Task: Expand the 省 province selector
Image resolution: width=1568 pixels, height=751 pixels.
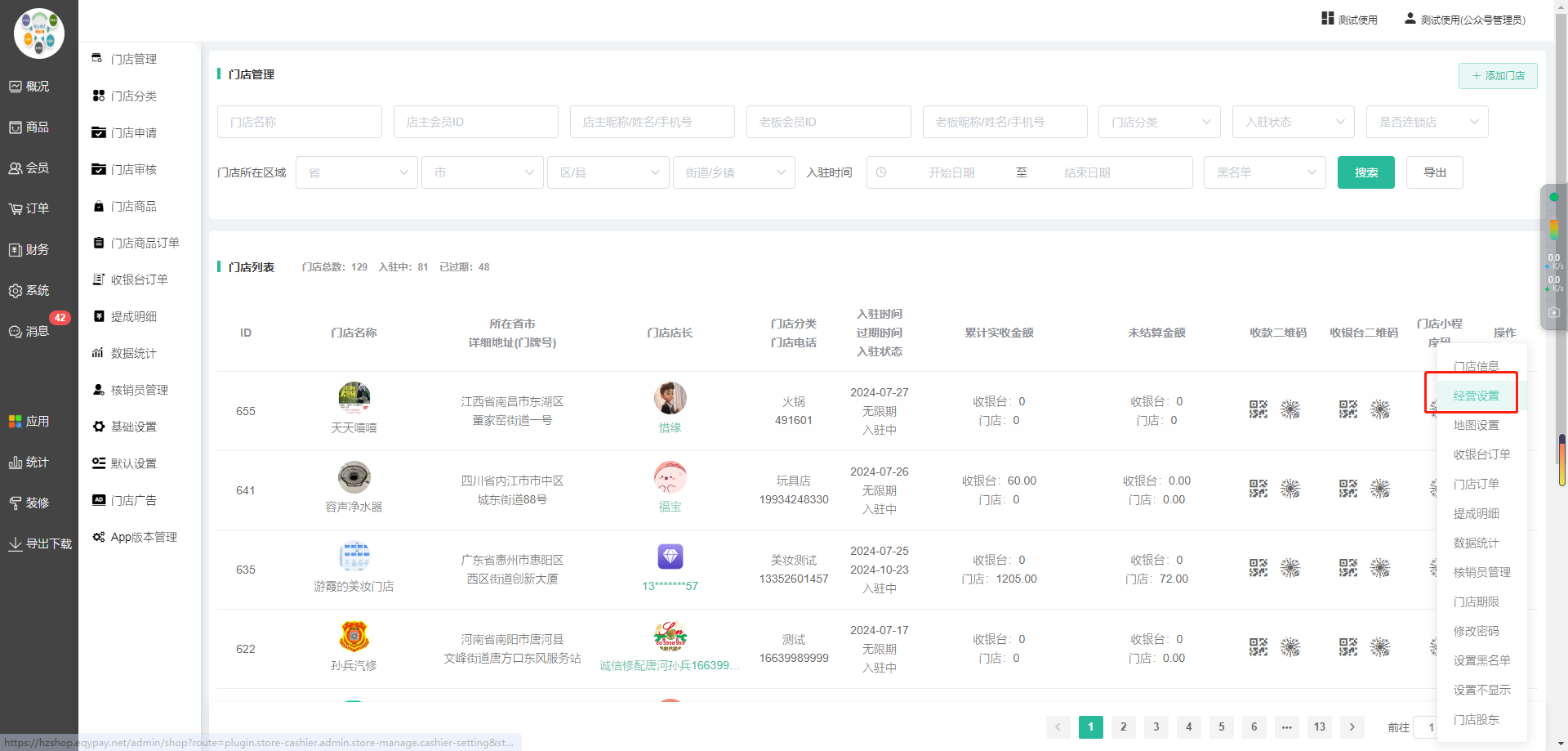Action: click(357, 172)
